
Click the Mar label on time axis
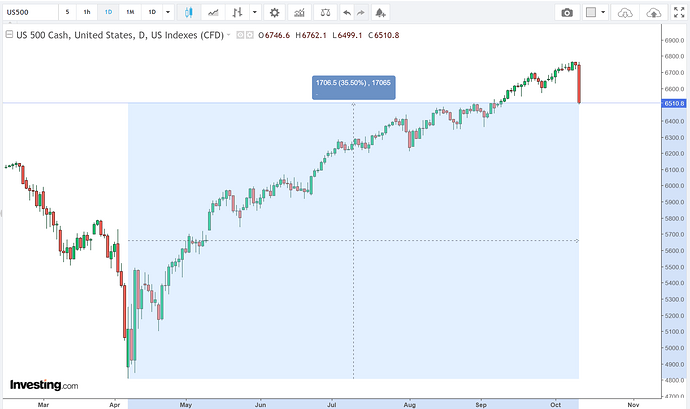43,405
